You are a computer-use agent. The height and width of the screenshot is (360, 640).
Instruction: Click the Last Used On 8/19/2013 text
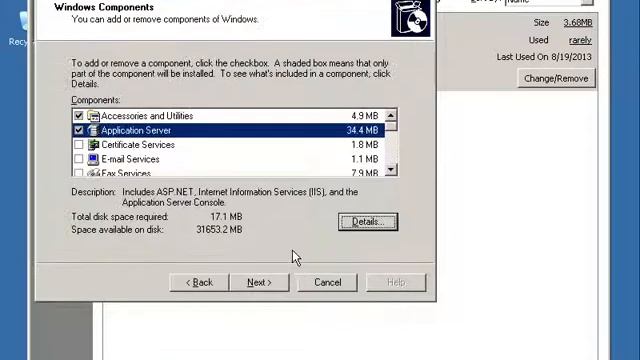pyautogui.click(x=544, y=57)
